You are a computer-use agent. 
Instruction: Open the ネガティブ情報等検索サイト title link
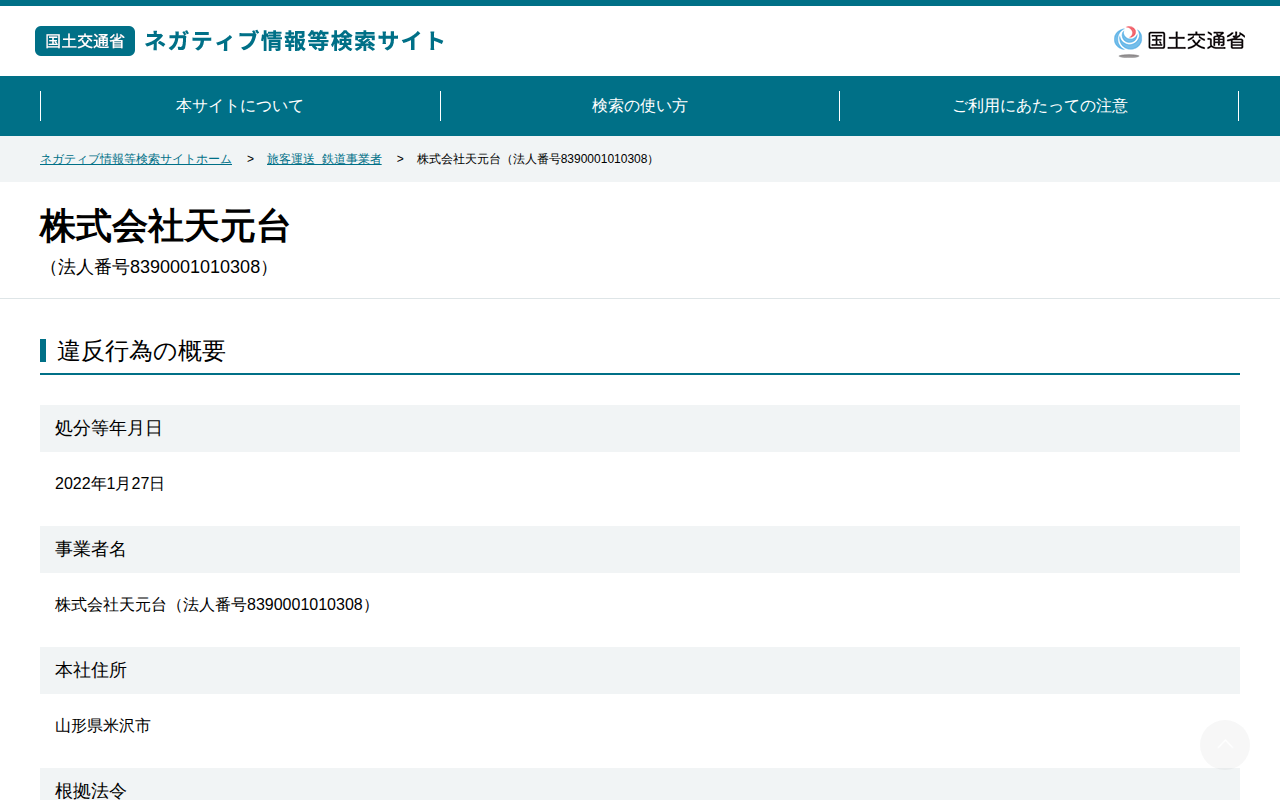(x=295, y=41)
